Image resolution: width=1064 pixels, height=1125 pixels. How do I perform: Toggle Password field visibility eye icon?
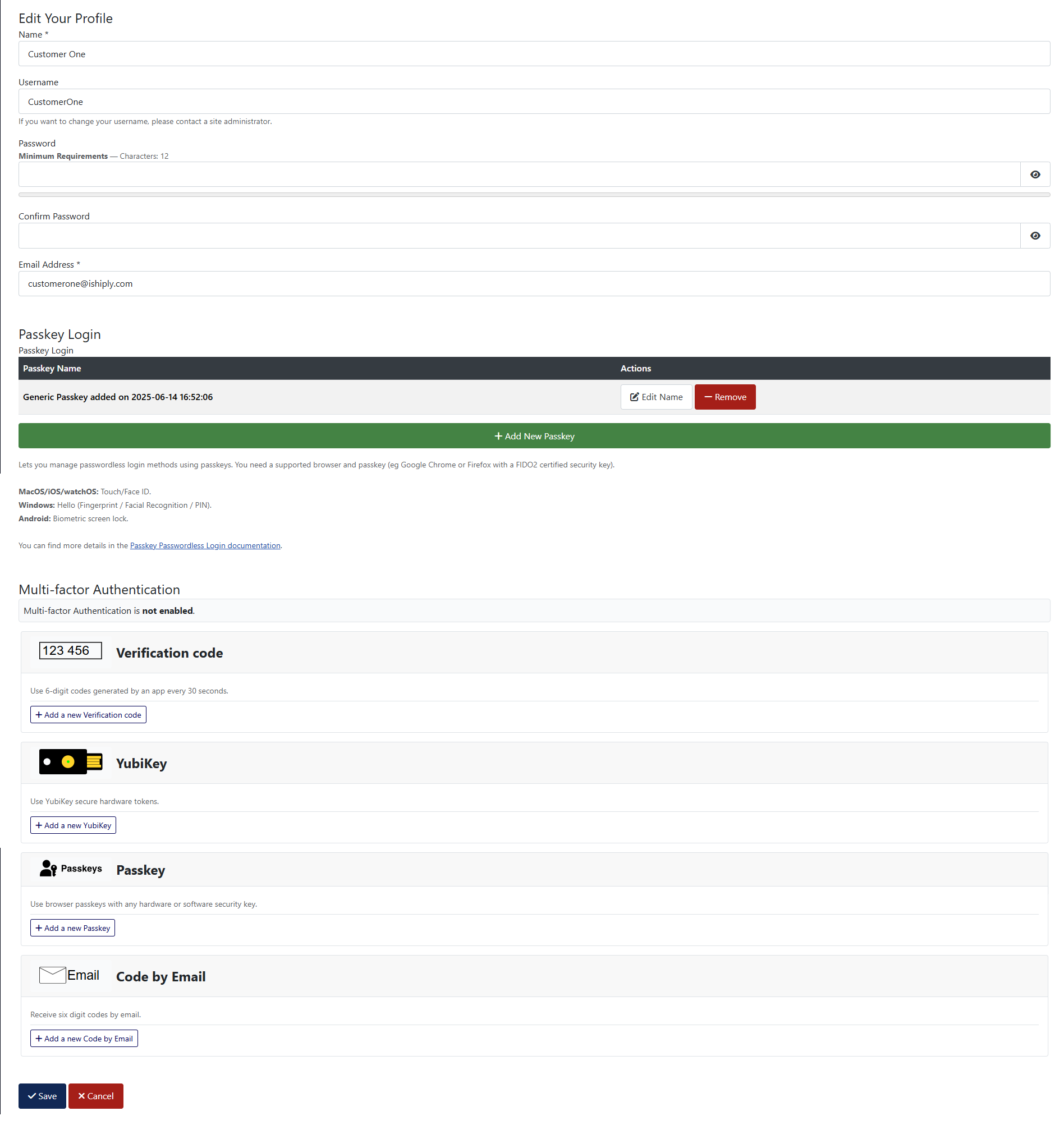[x=1034, y=175]
